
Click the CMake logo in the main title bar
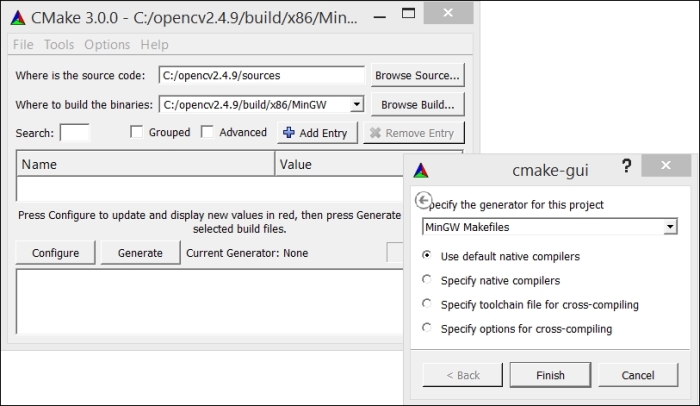(x=18, y=18)
